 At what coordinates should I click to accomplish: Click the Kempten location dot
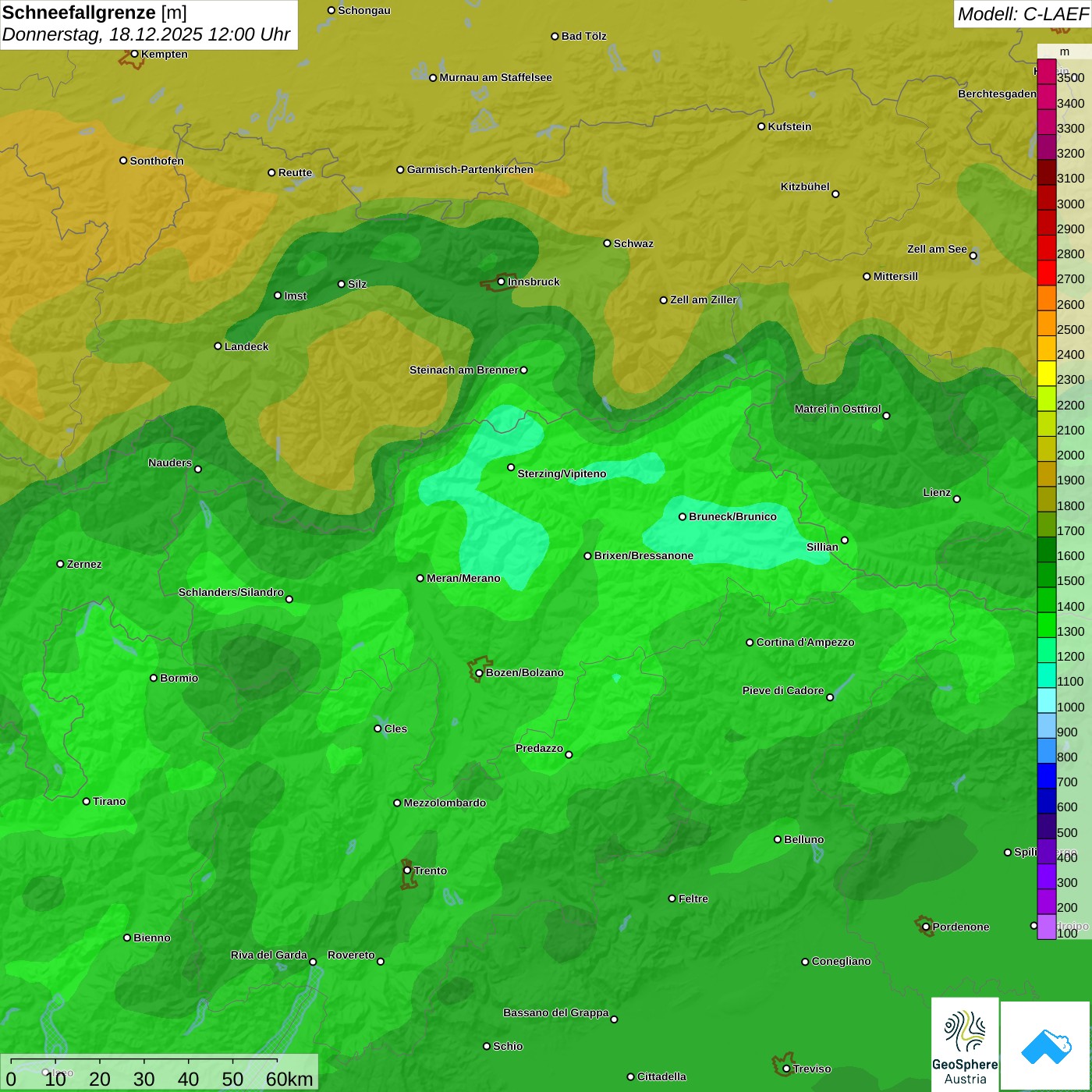click(134, 54)
